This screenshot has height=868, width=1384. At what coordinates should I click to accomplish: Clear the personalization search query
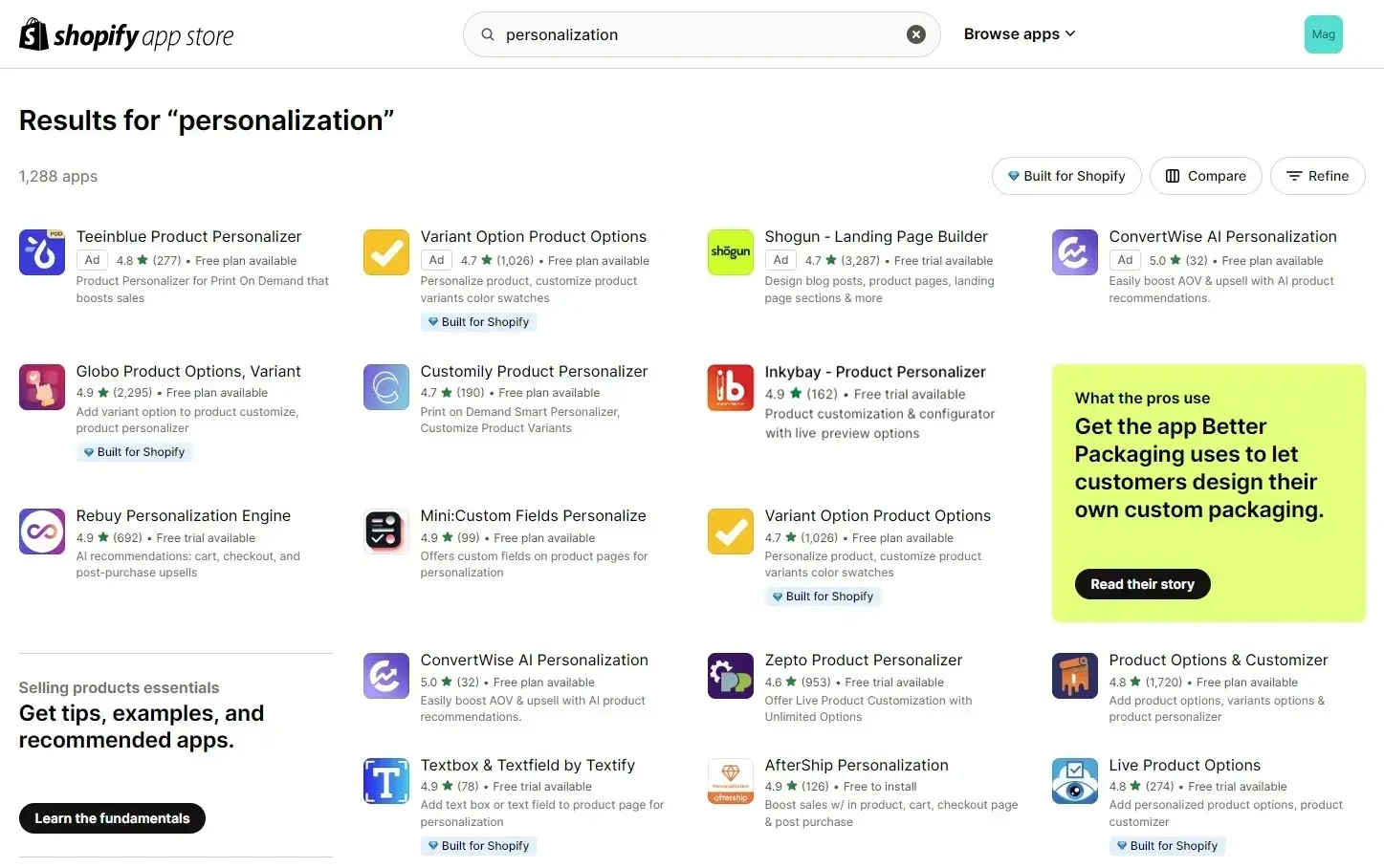(x=915, y=33)
